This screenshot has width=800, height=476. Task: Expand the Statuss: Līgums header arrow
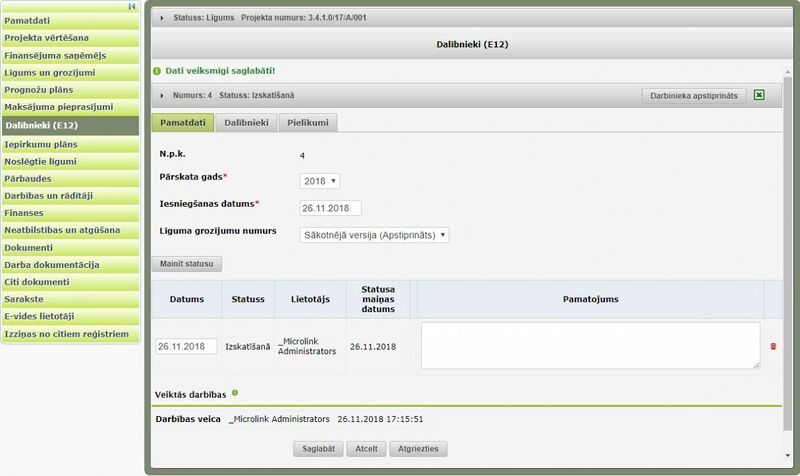162,18
